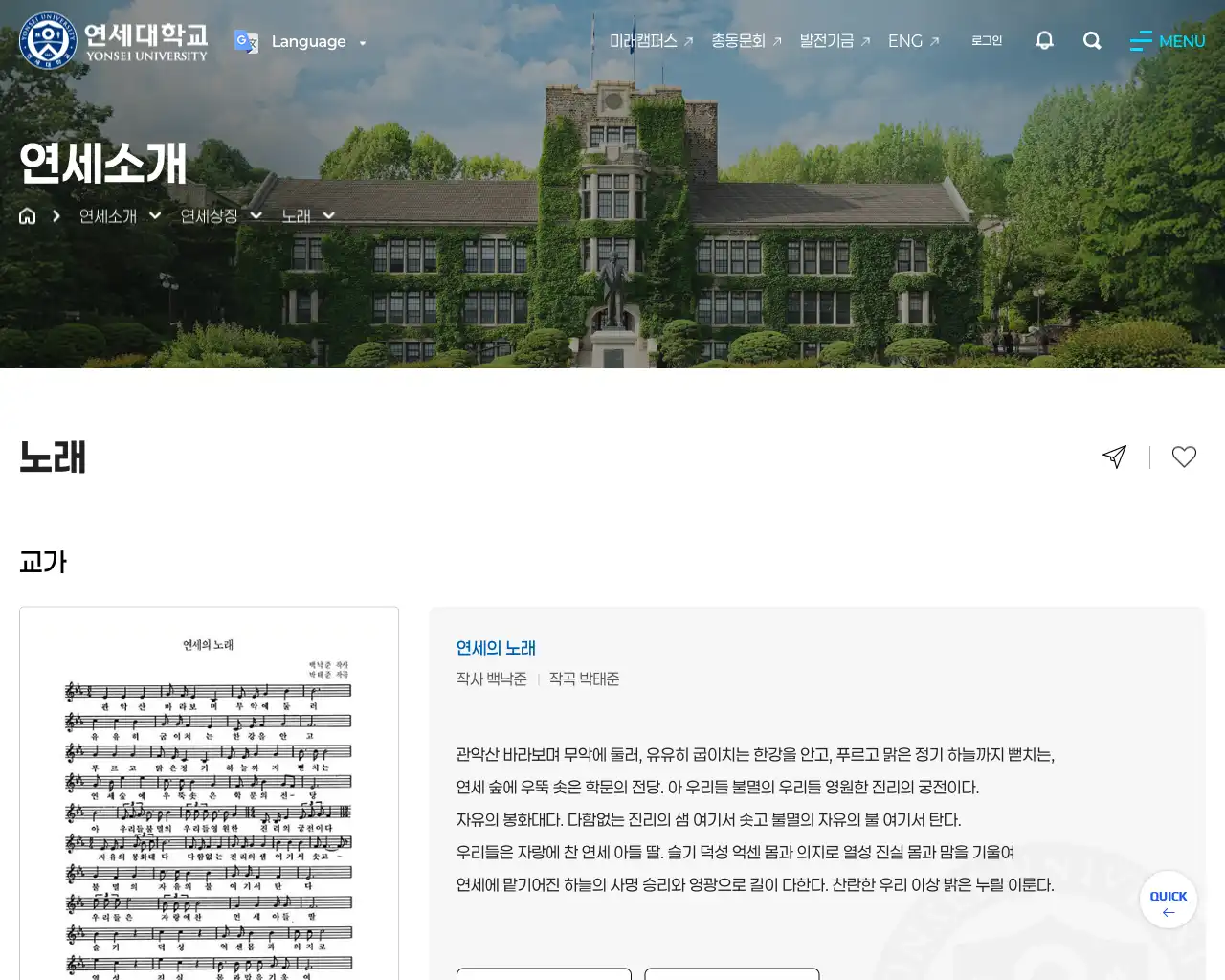Click lyric line starting 관악산 바라보며

[x=755, y=754]
